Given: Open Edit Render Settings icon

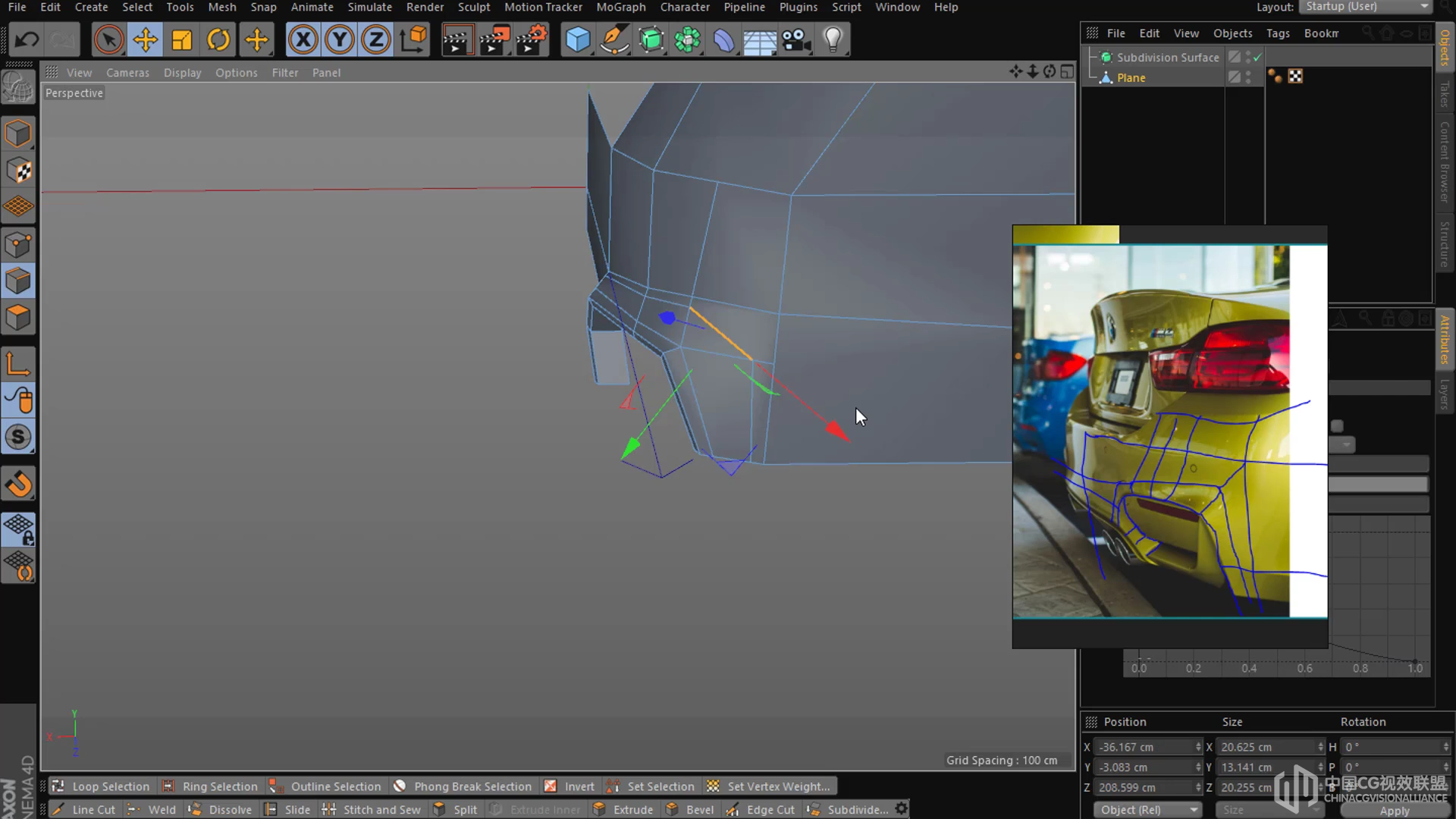Looking at the screenshot, I should 532,39.
